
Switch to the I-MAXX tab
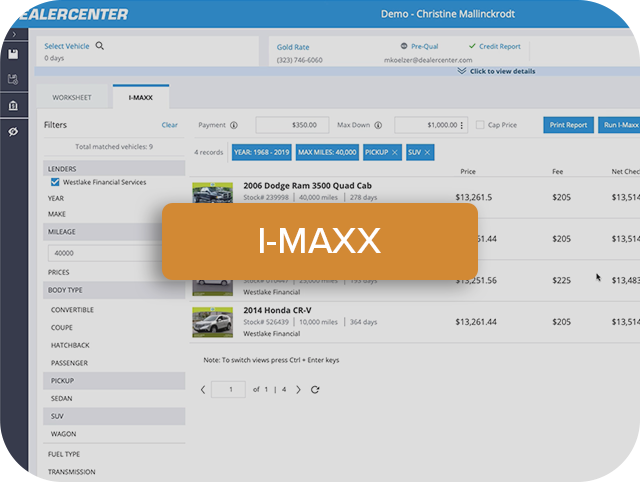tap(141, 98)
